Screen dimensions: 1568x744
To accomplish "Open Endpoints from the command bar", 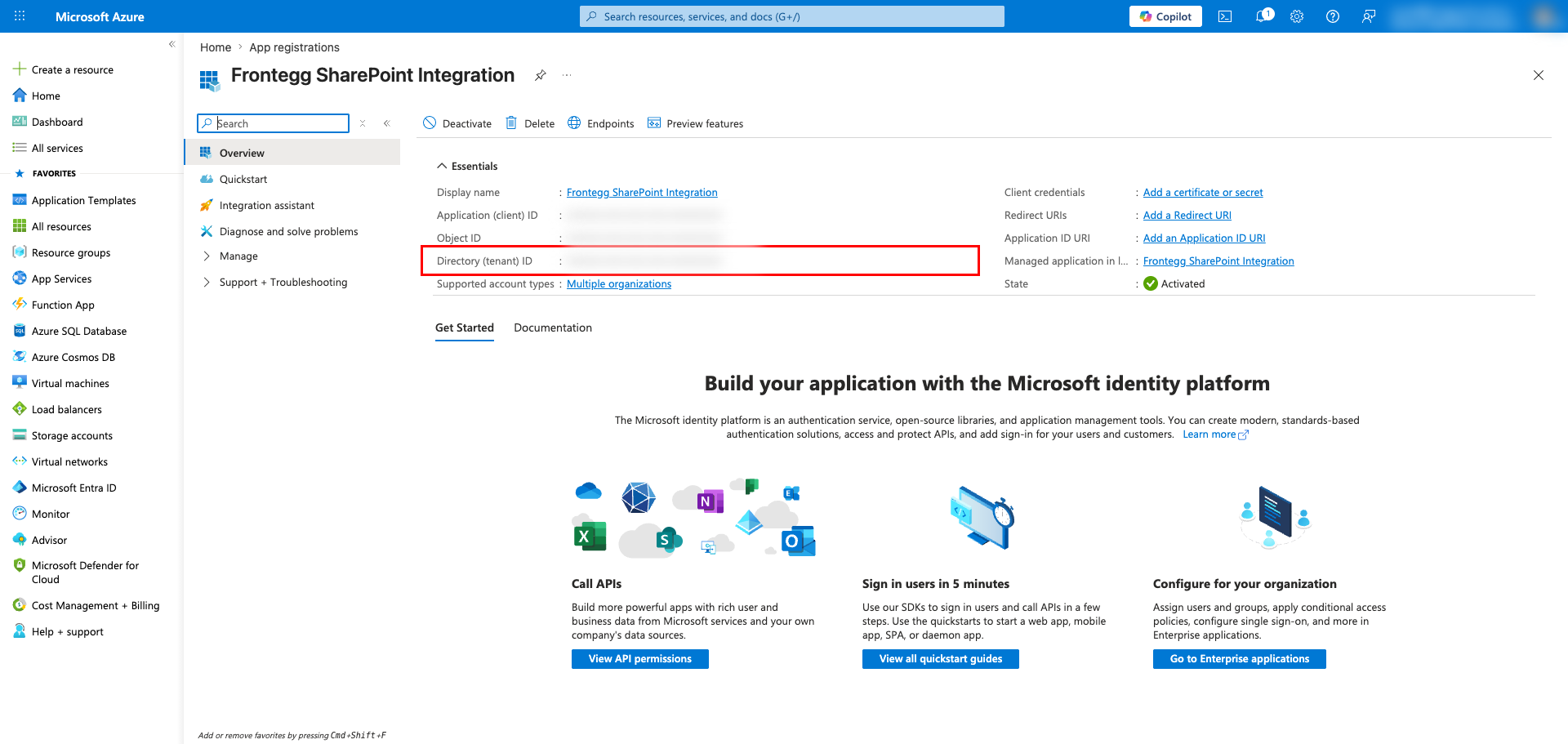I will 601,123.
